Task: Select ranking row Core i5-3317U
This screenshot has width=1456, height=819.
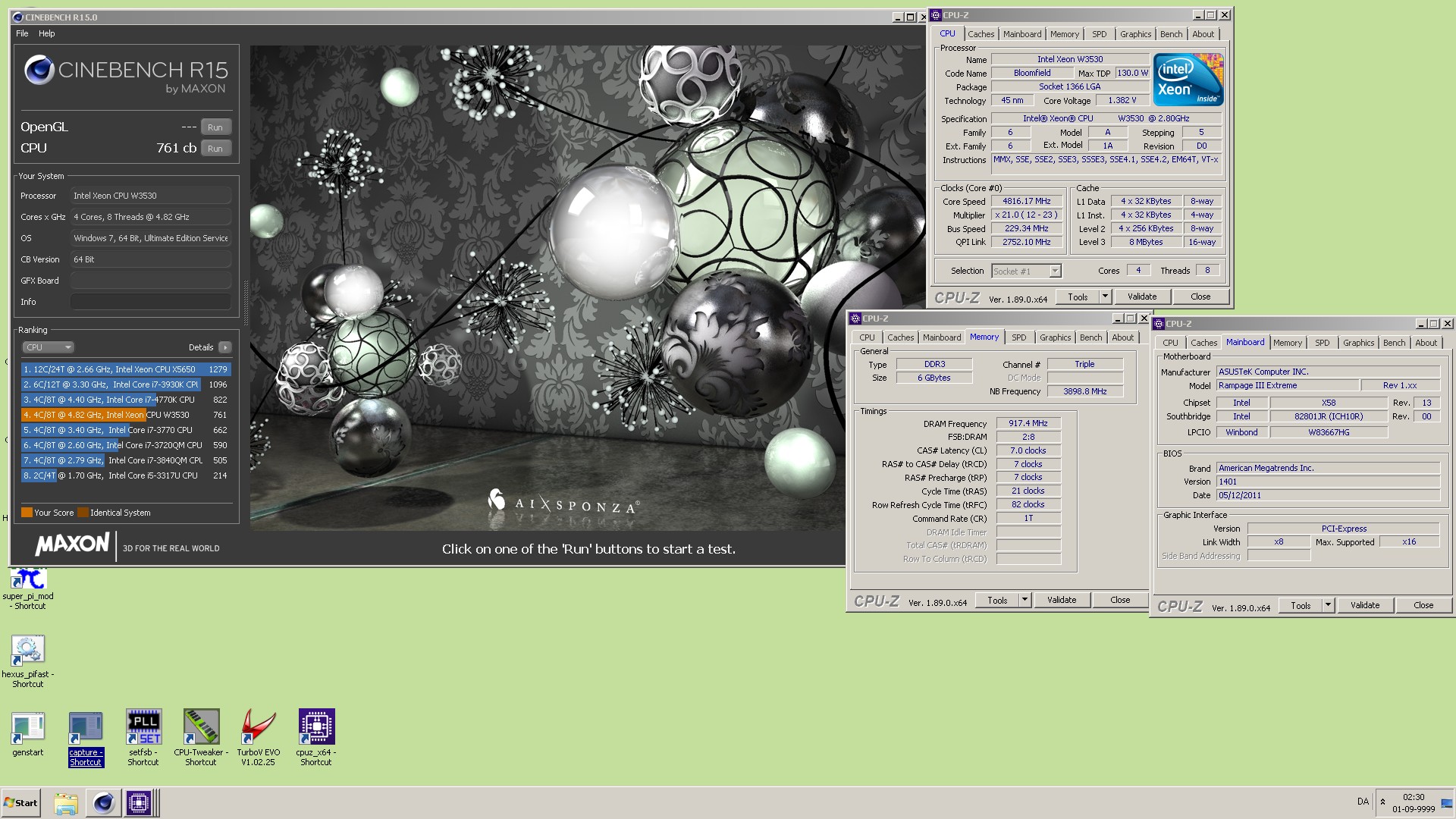Action: pos(126,475)
